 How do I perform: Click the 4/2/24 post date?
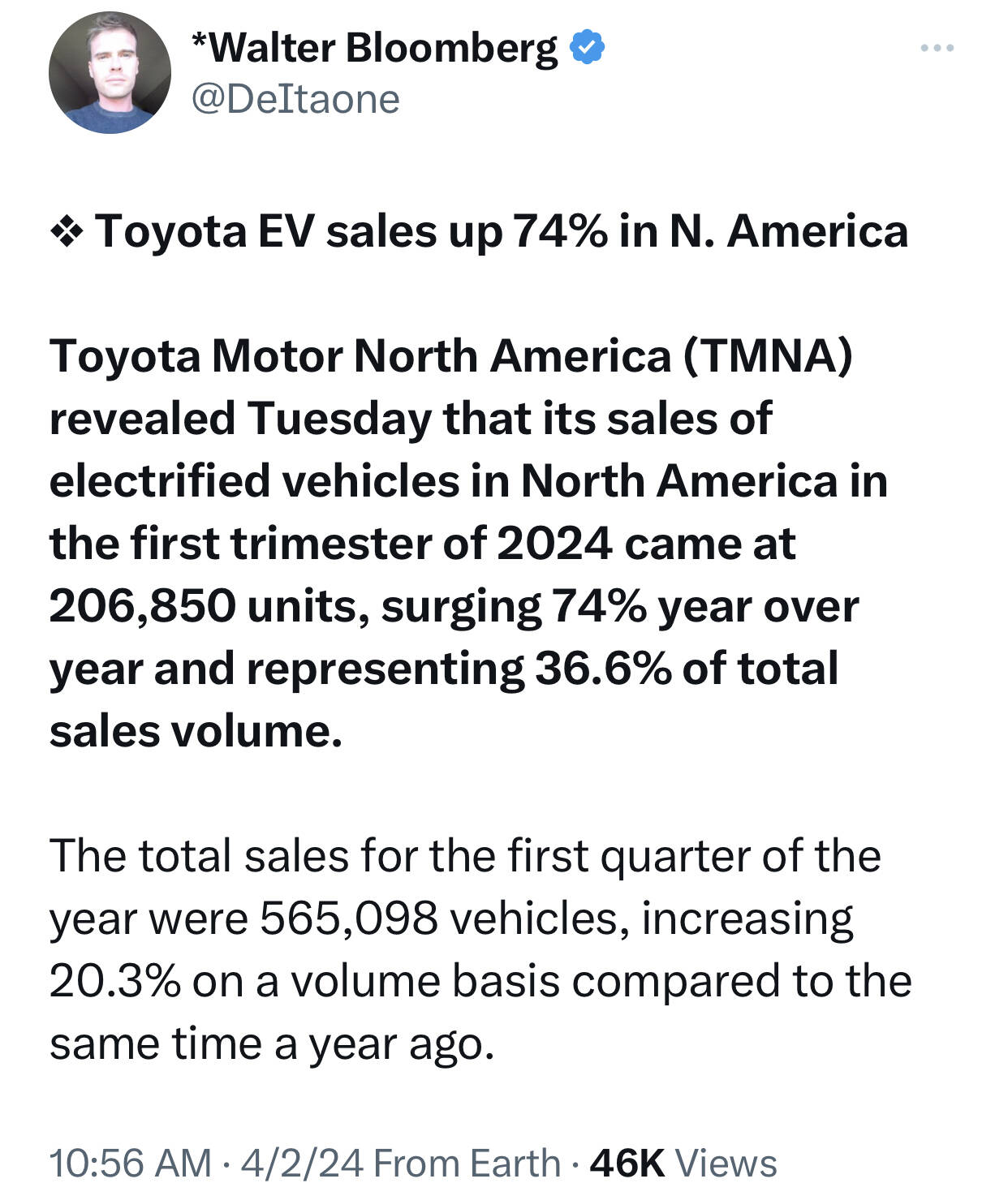coord(302,1163)
